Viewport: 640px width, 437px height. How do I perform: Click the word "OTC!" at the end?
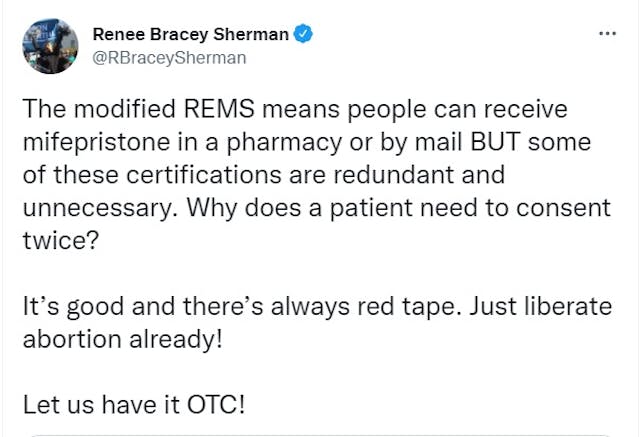click(212, 407)
